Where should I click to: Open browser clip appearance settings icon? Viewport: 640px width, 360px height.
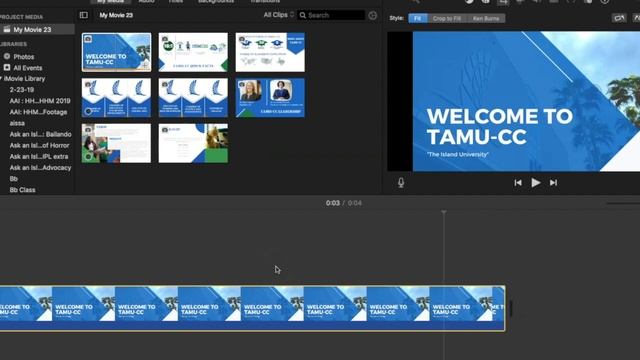coord(373,16)
